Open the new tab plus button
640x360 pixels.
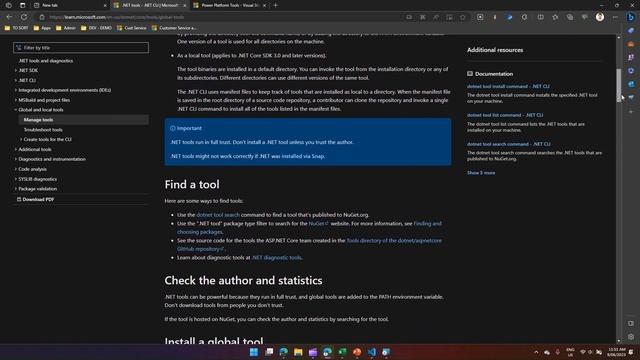276,5
